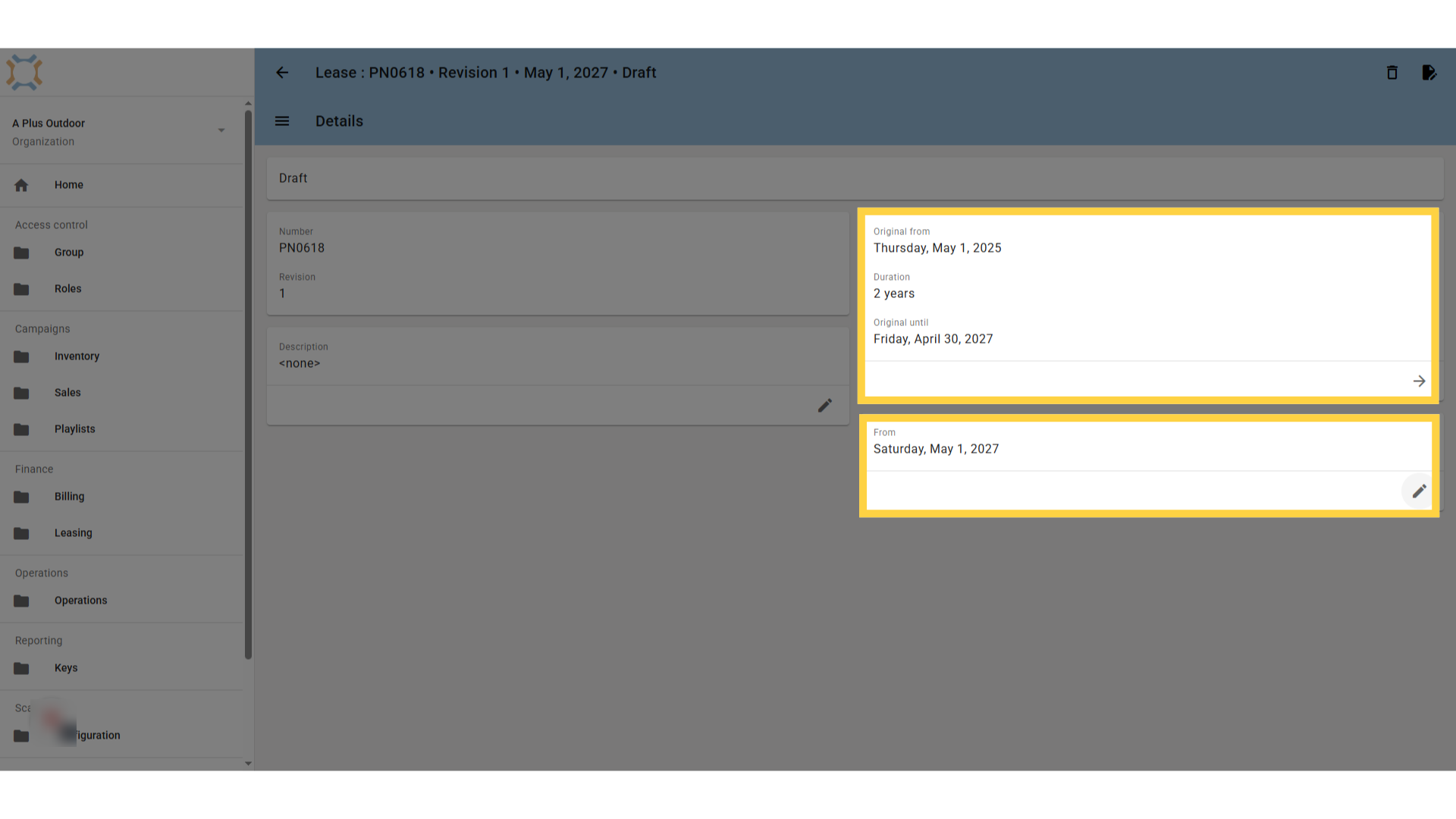Click the '<none>' description value
The width and height of the screenshot is (1456, 819).
(x=300, y=363)
